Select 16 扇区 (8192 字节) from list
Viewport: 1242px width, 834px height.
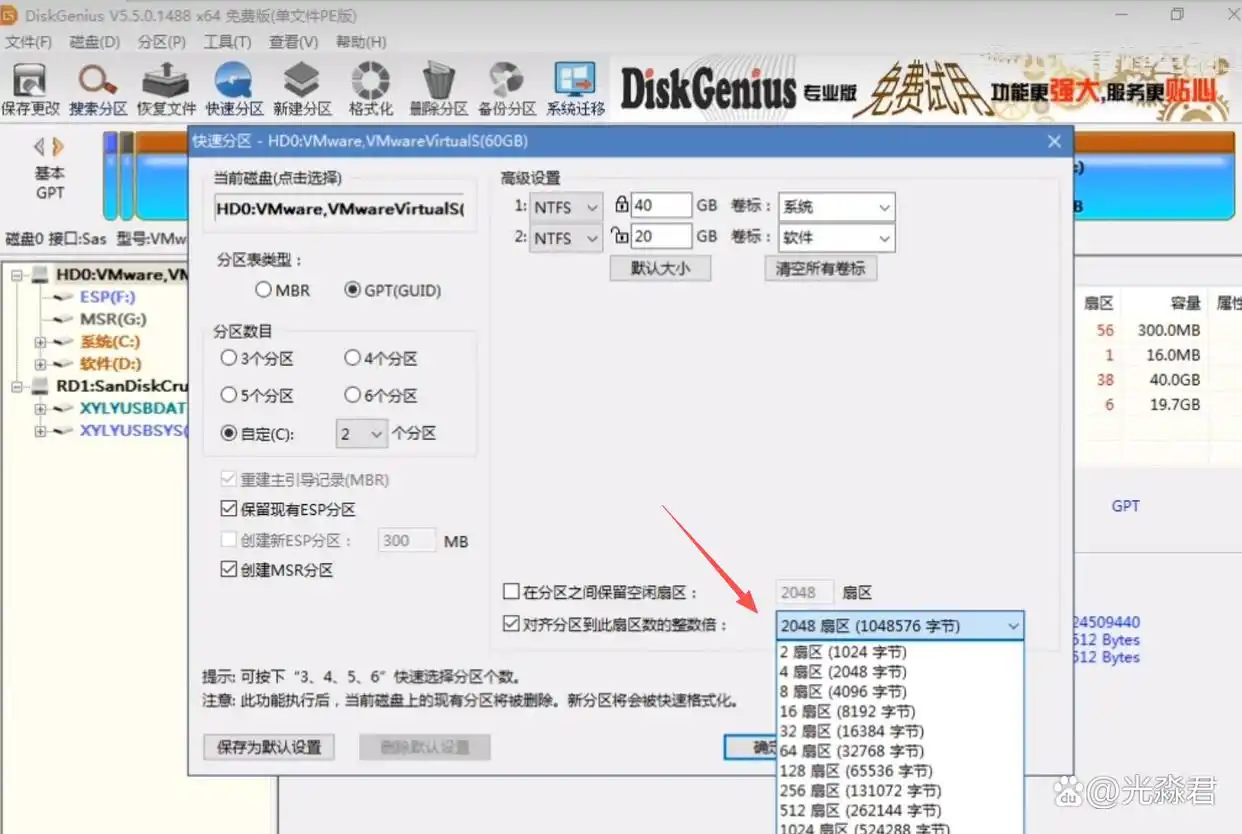point(900,712)
